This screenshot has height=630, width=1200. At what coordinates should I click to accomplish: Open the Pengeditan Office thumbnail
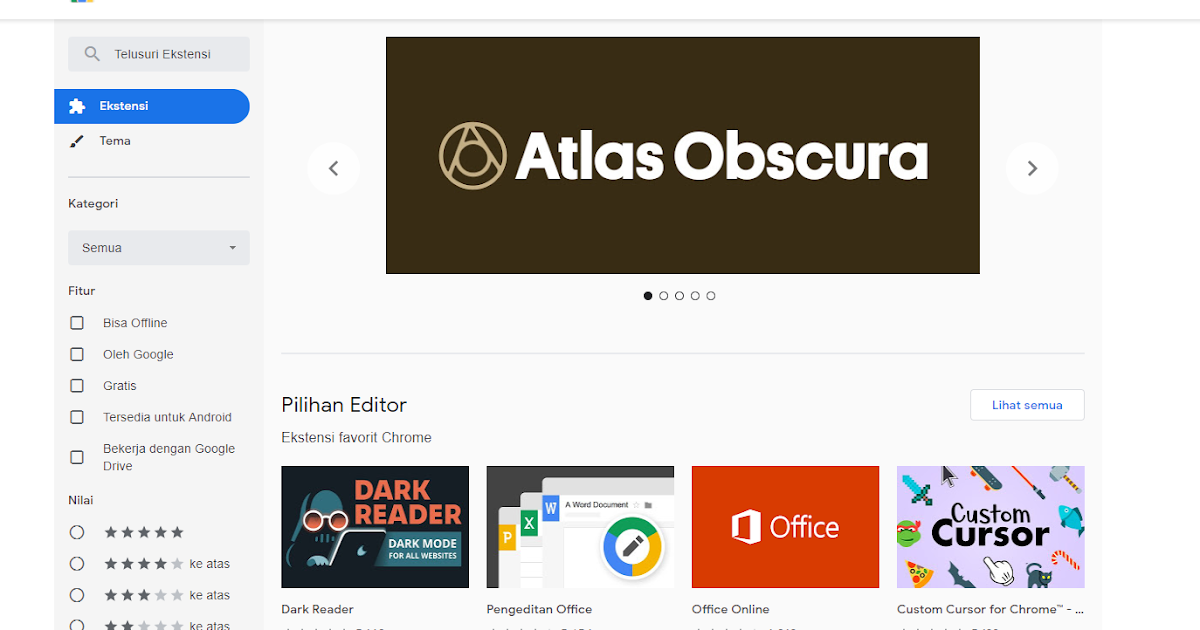(580, 527)
